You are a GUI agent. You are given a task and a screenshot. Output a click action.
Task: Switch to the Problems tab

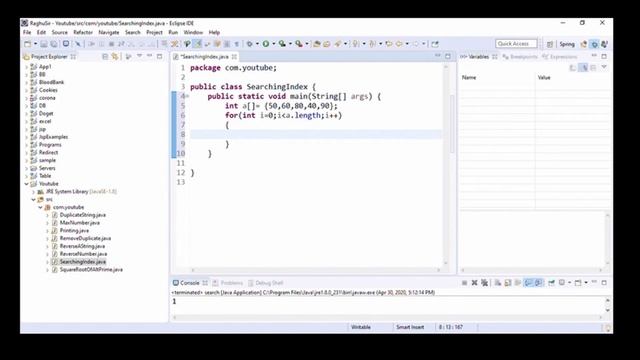pyautogui.click(x=228, y=283)
